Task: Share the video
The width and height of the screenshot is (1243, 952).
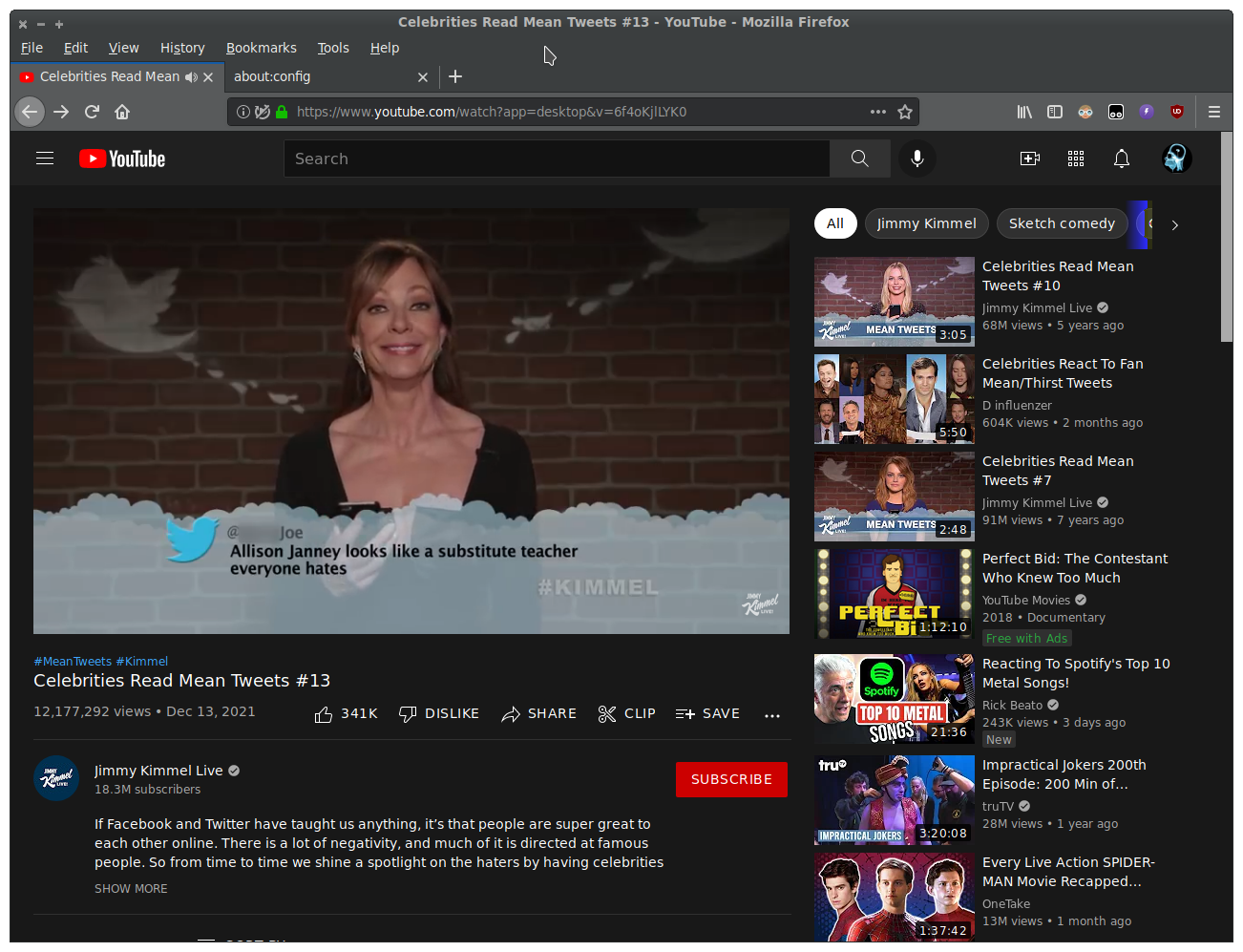Action: [538, 714]
